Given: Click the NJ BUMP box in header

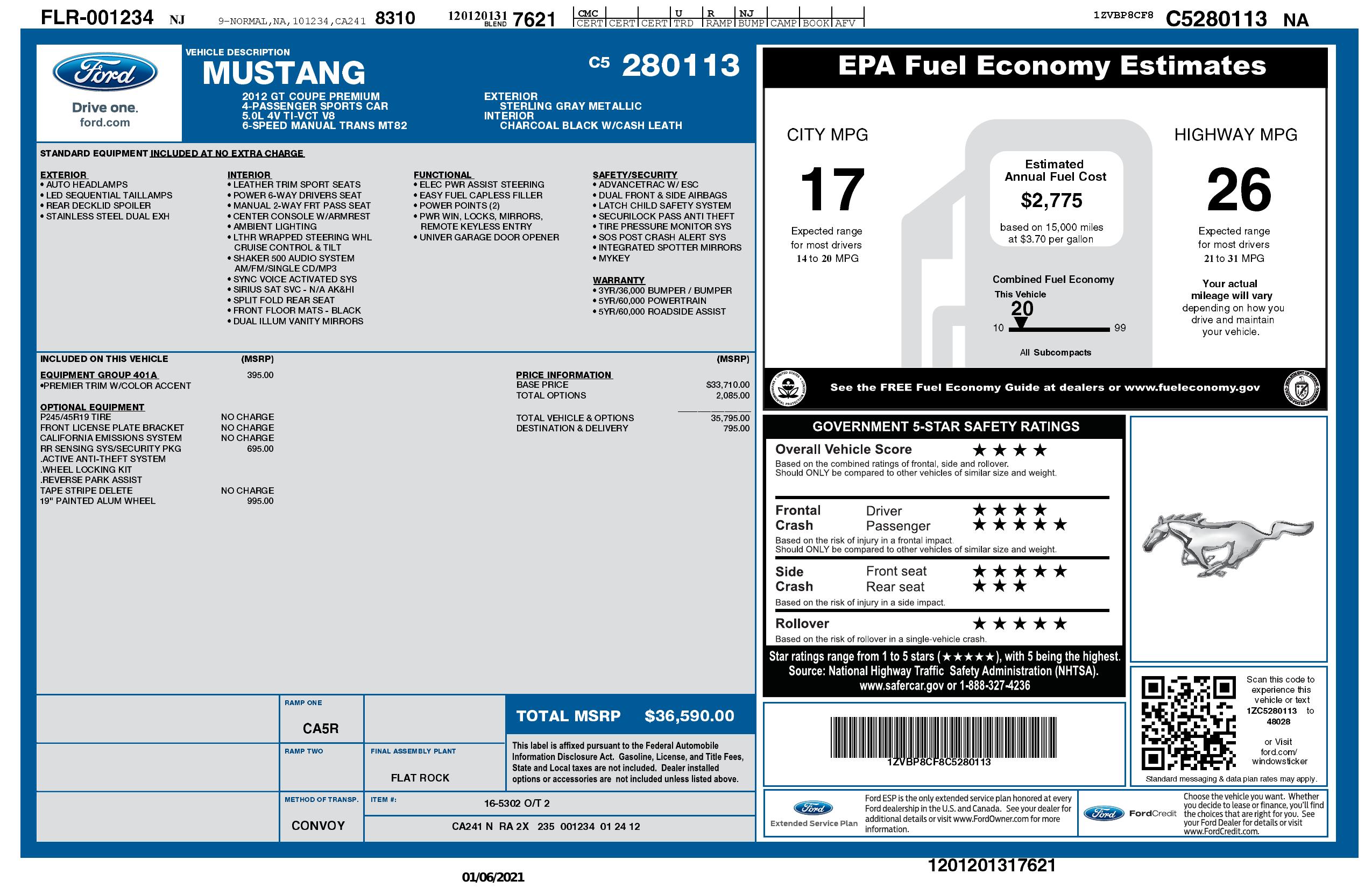Looking at the screenshot, I should point(750,18).
